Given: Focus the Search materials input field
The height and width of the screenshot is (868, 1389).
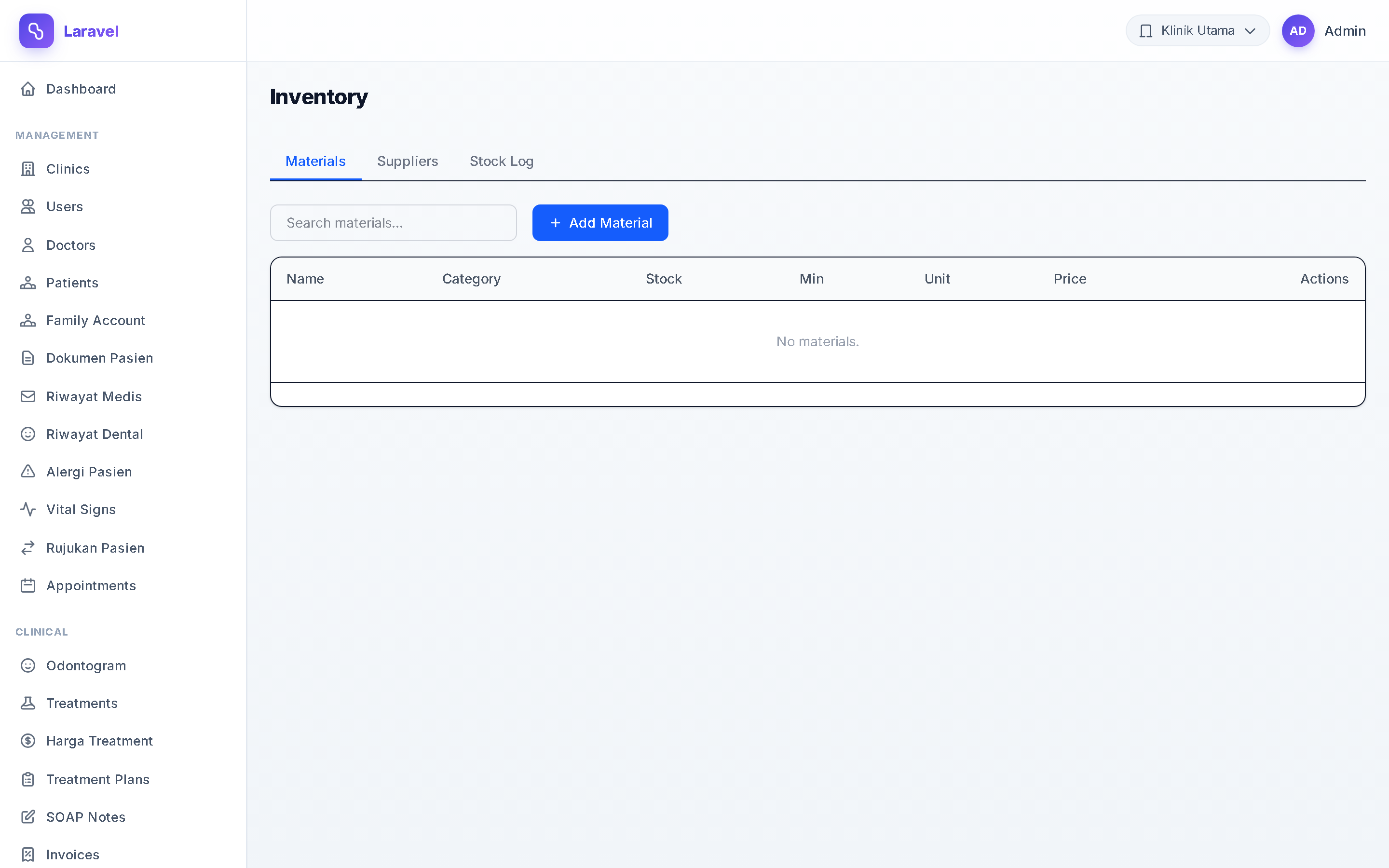Looking at the screenshot, I should pyautogui.click(x=393, y=223).
